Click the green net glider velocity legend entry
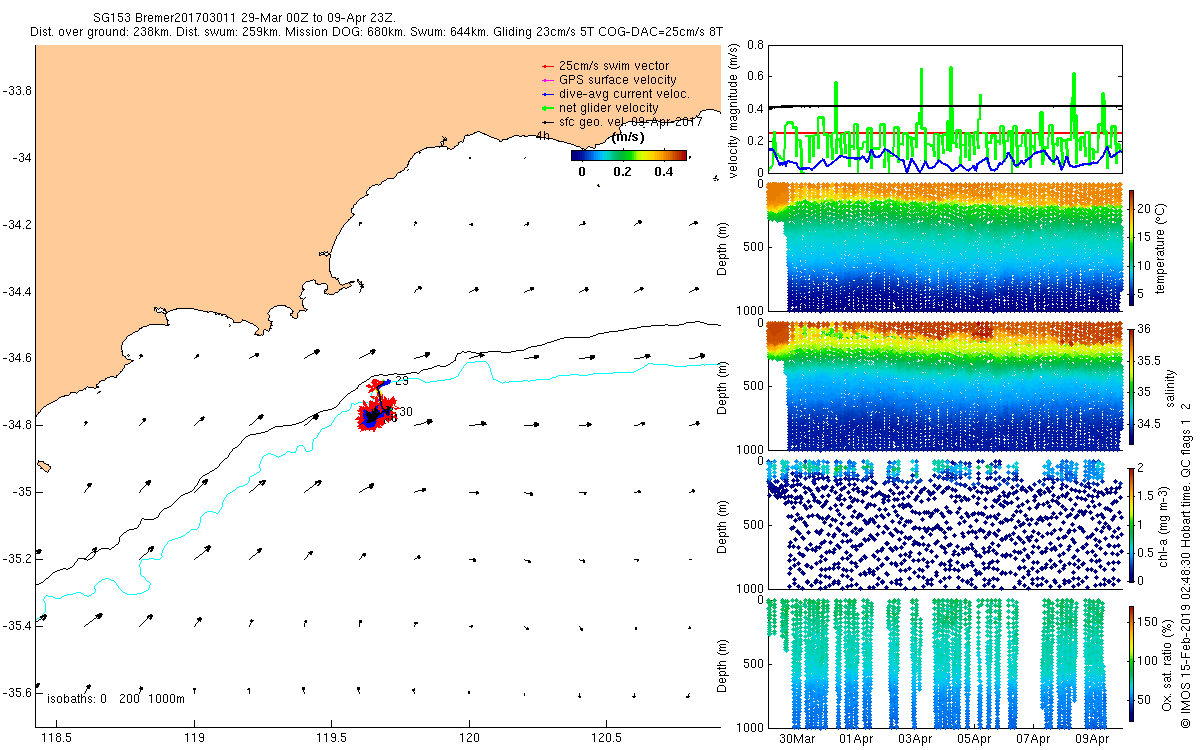 click(599, 108)
